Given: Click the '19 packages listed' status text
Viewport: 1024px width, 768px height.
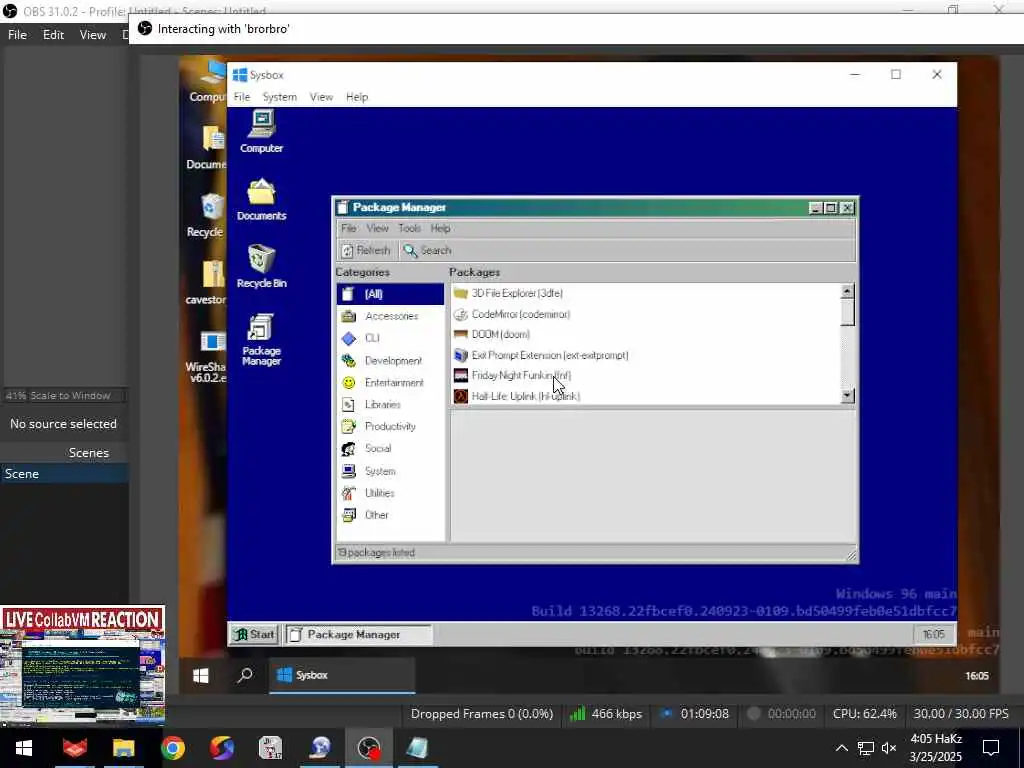Looking at the screenshot, I should click(376, 553).
